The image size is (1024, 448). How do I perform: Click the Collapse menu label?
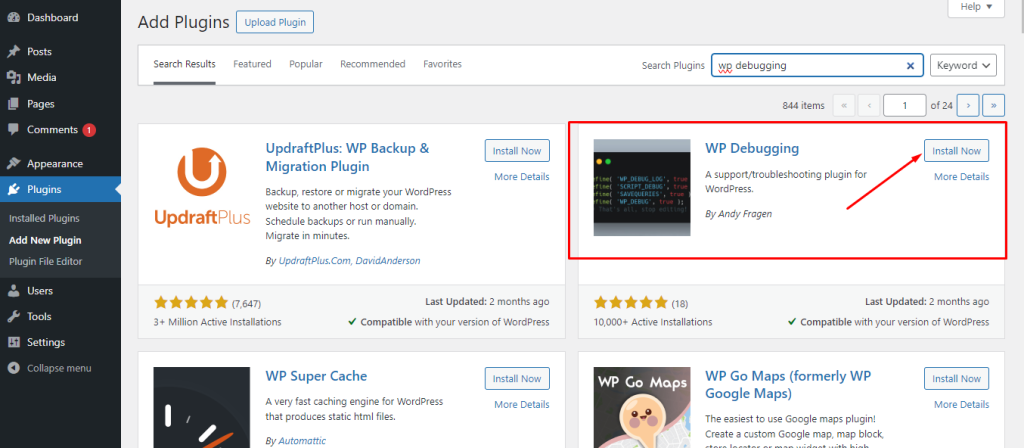pyautogui.click(x=59, y=368)
